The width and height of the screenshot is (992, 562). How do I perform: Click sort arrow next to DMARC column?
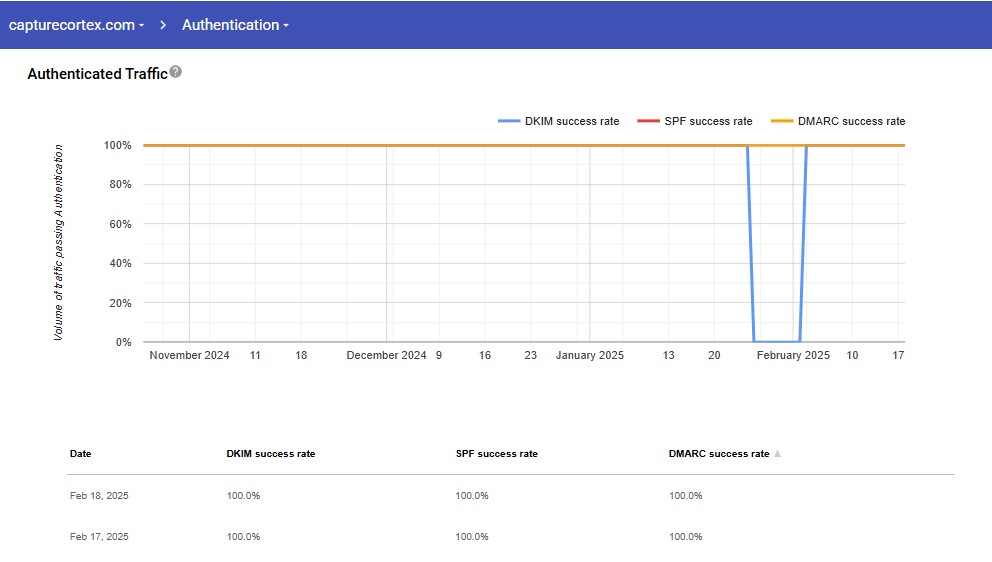(777, 454)
